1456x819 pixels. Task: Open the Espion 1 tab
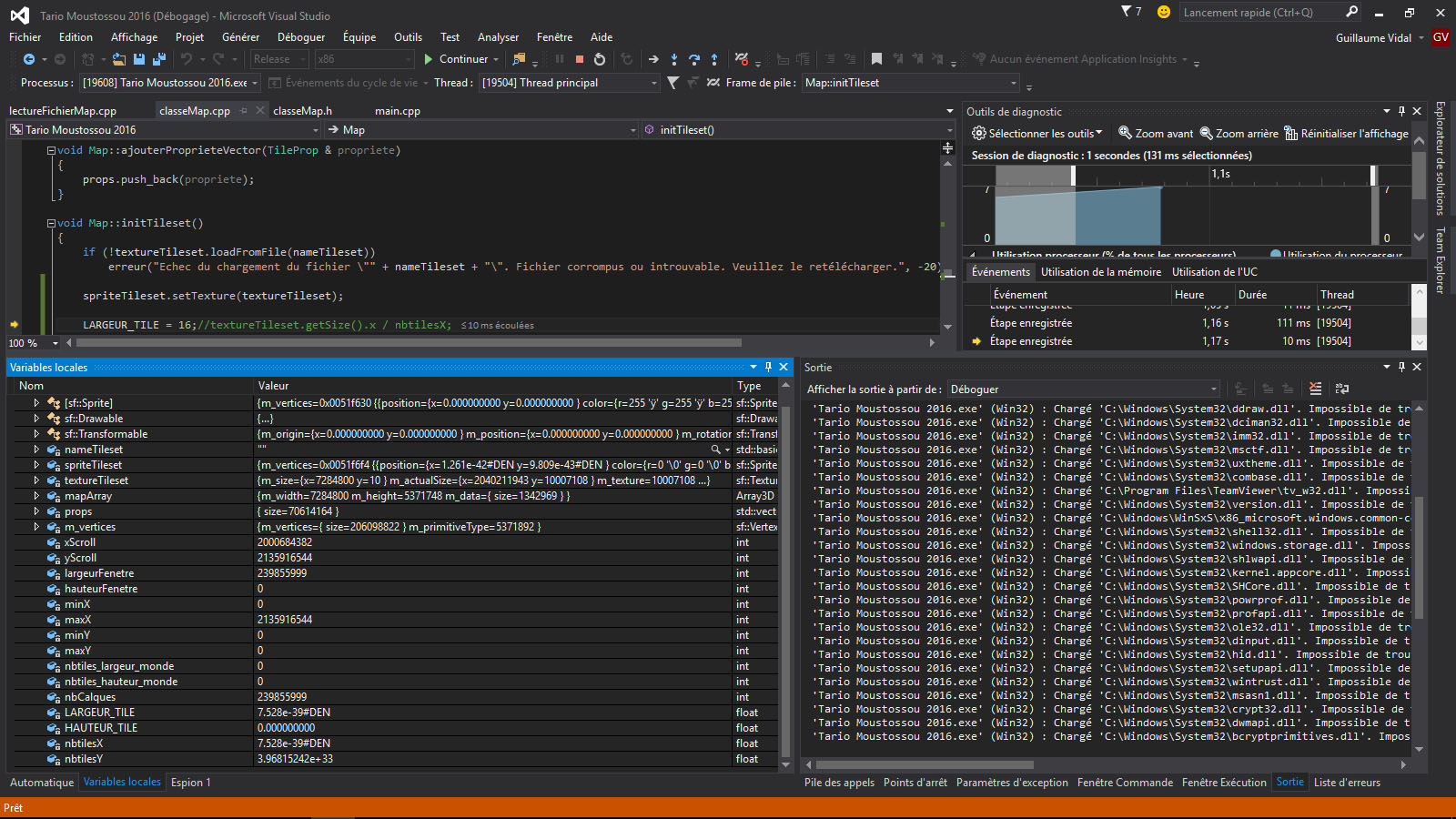click(x=190, y=783)
